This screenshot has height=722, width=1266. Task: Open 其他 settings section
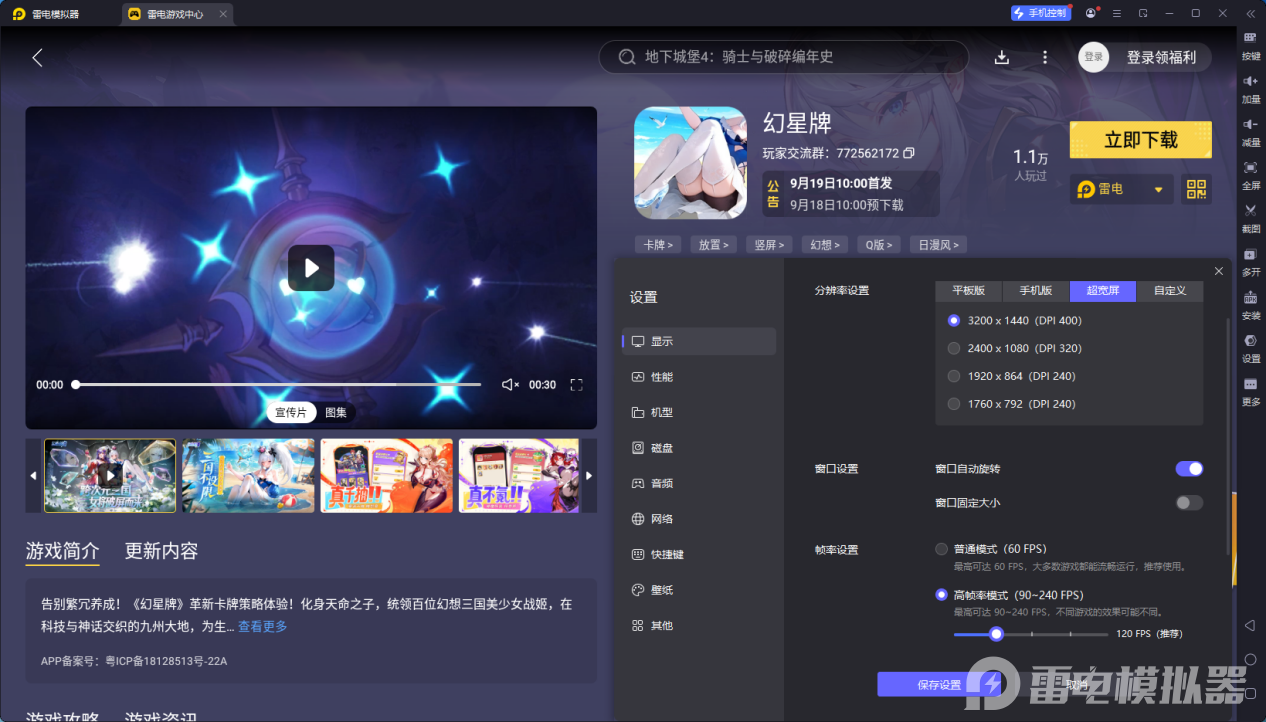(699, 625)
